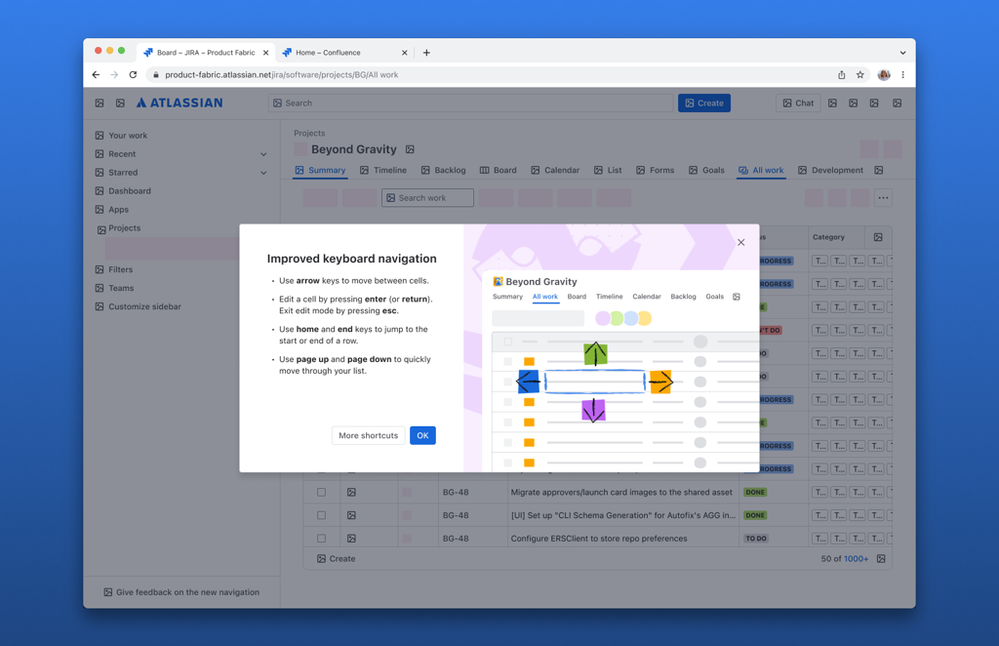
Task: Switch to the Timeline tab
Action: click(383, 170)
